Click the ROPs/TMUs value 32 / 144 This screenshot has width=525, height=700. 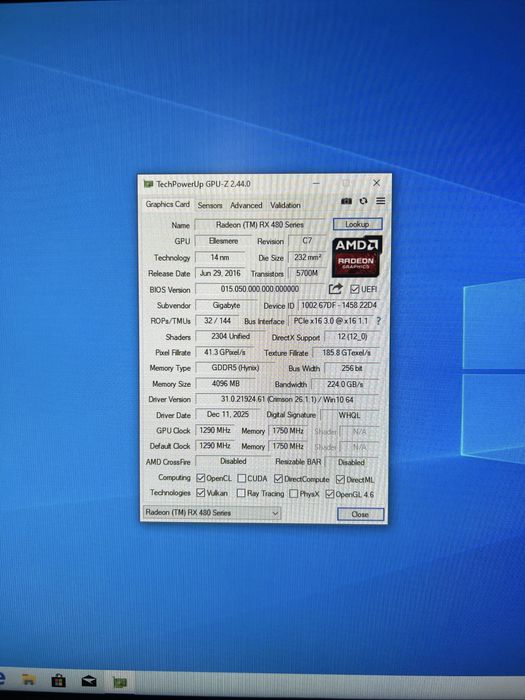218,321
